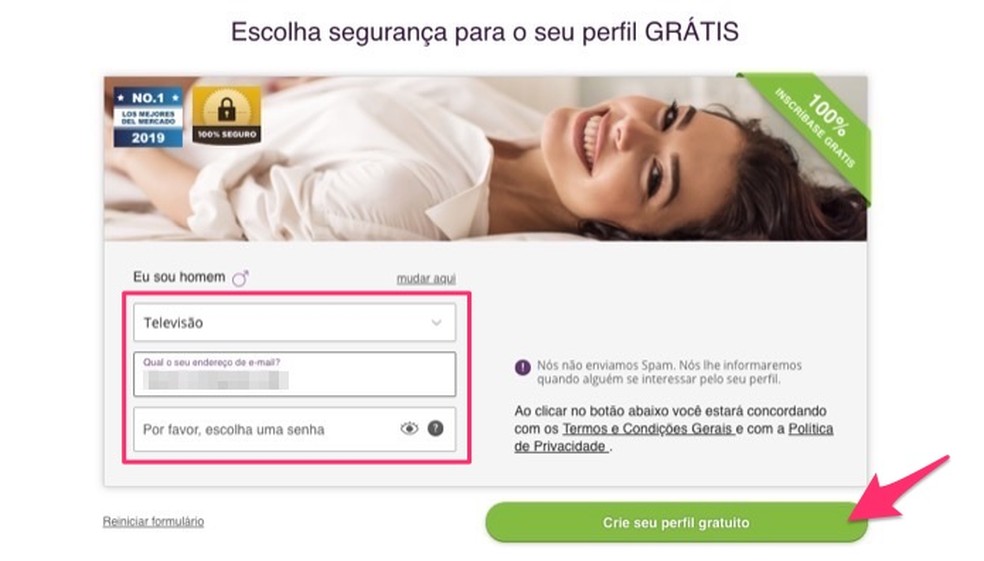The width and height of the screenshot is (984, 561).
Task: Open Política de Privacidade link
Action: [x=674, y=437]
